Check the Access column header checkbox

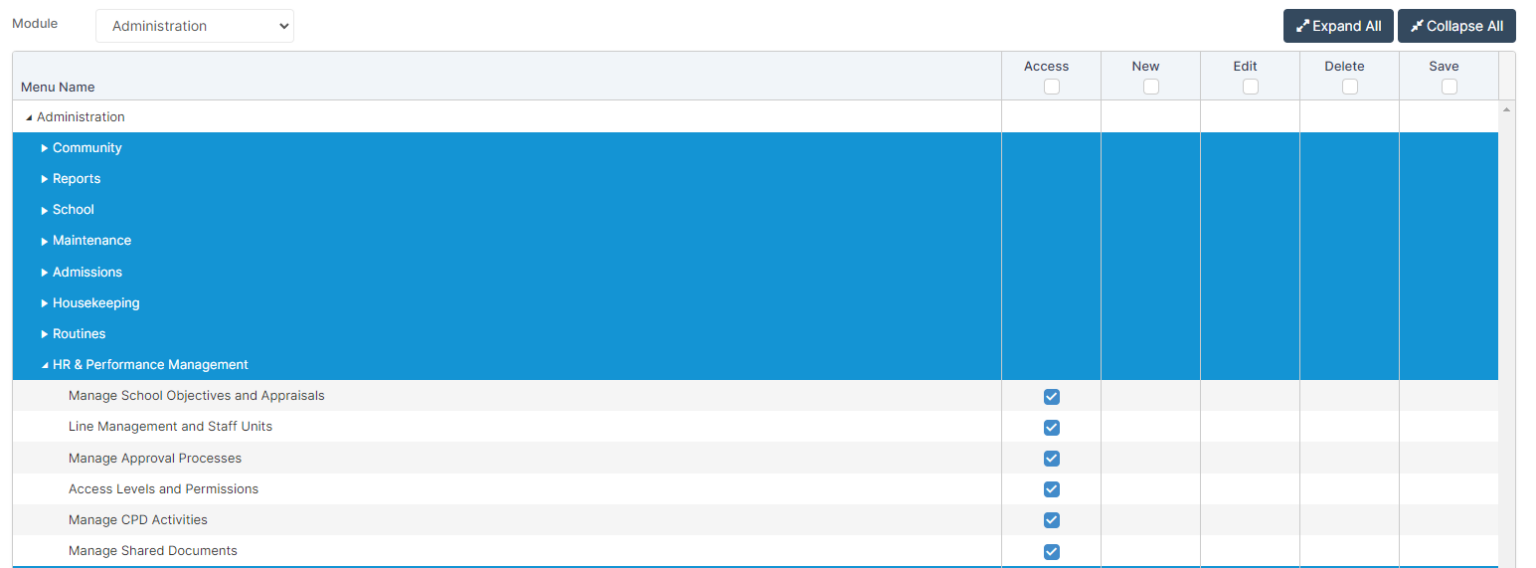click(x=1051, y=87)
